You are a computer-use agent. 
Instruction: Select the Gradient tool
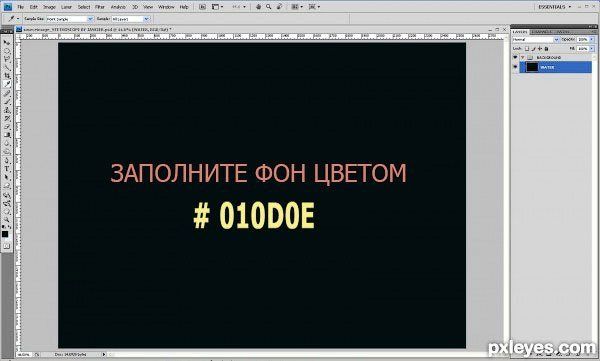(7, 135)
